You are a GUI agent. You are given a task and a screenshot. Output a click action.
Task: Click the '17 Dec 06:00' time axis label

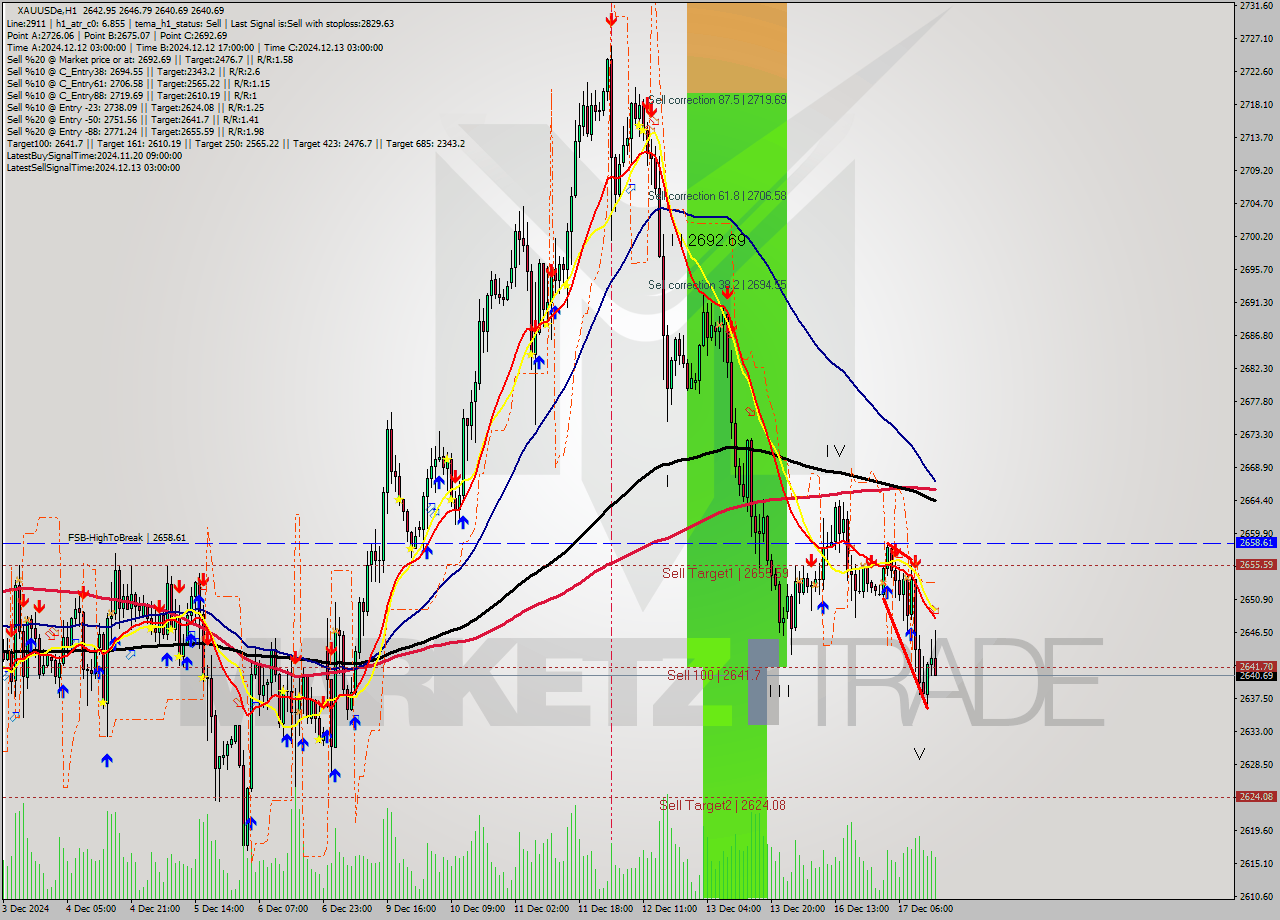(x=925, y=909)
